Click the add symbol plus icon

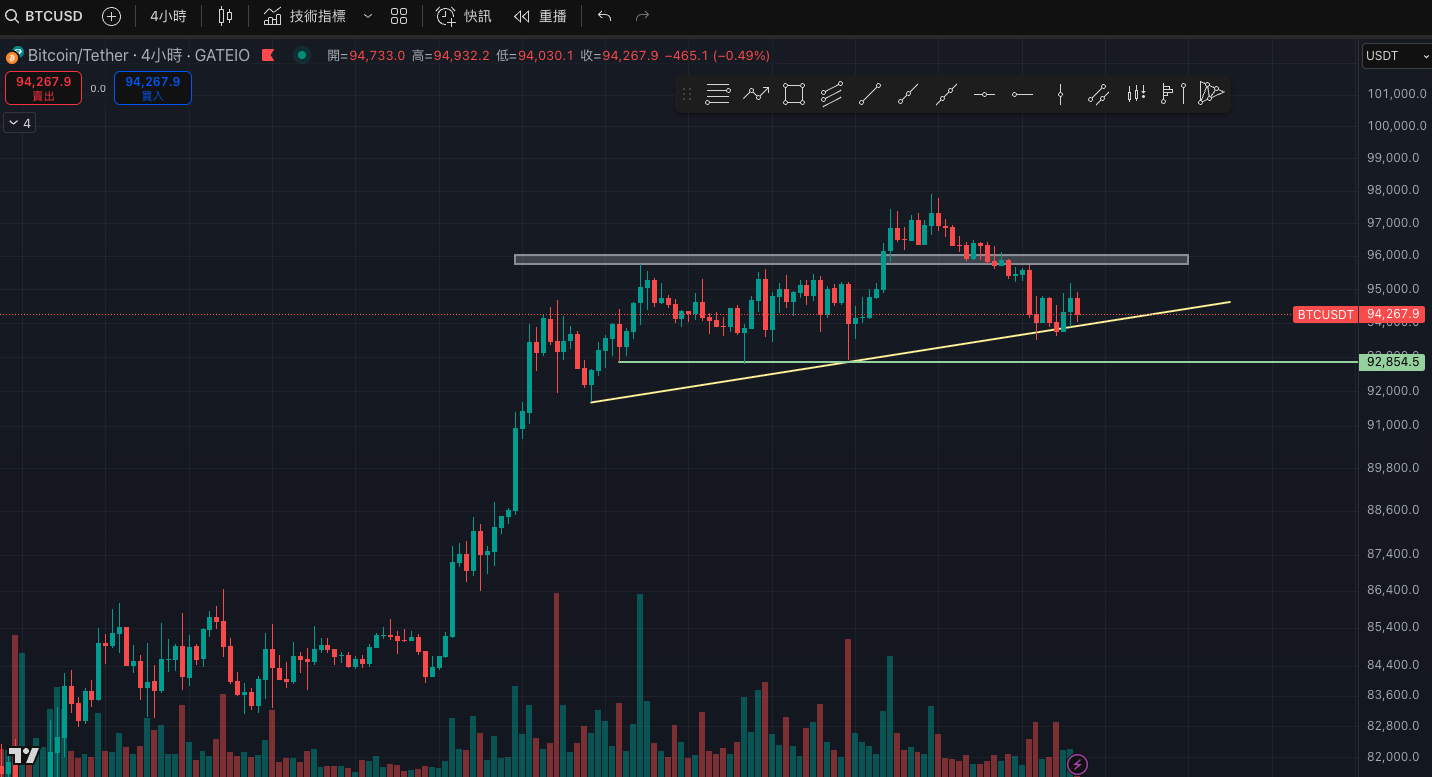click(x=111, y=16)
